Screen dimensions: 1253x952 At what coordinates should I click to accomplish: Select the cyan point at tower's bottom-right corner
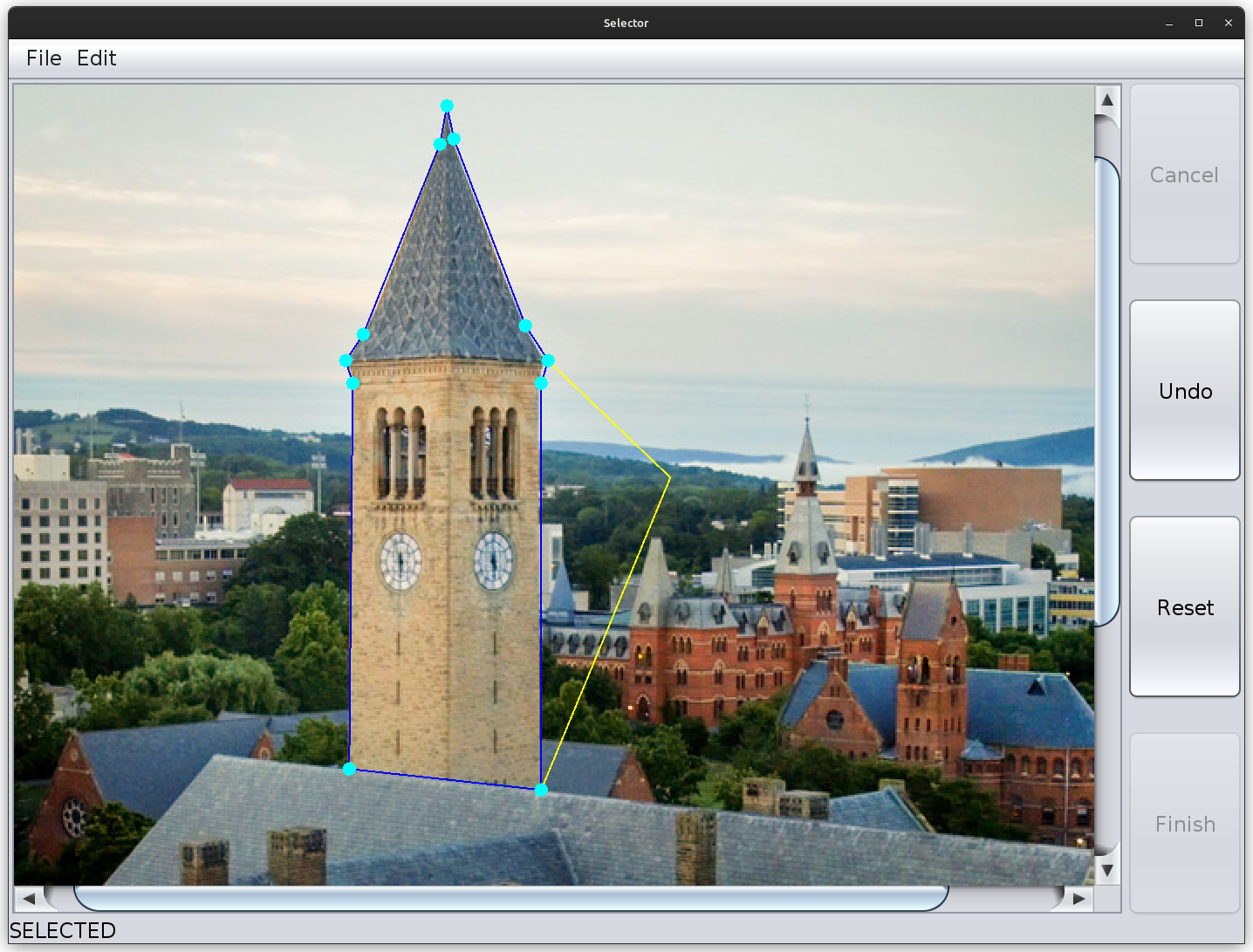pos(541,790)
